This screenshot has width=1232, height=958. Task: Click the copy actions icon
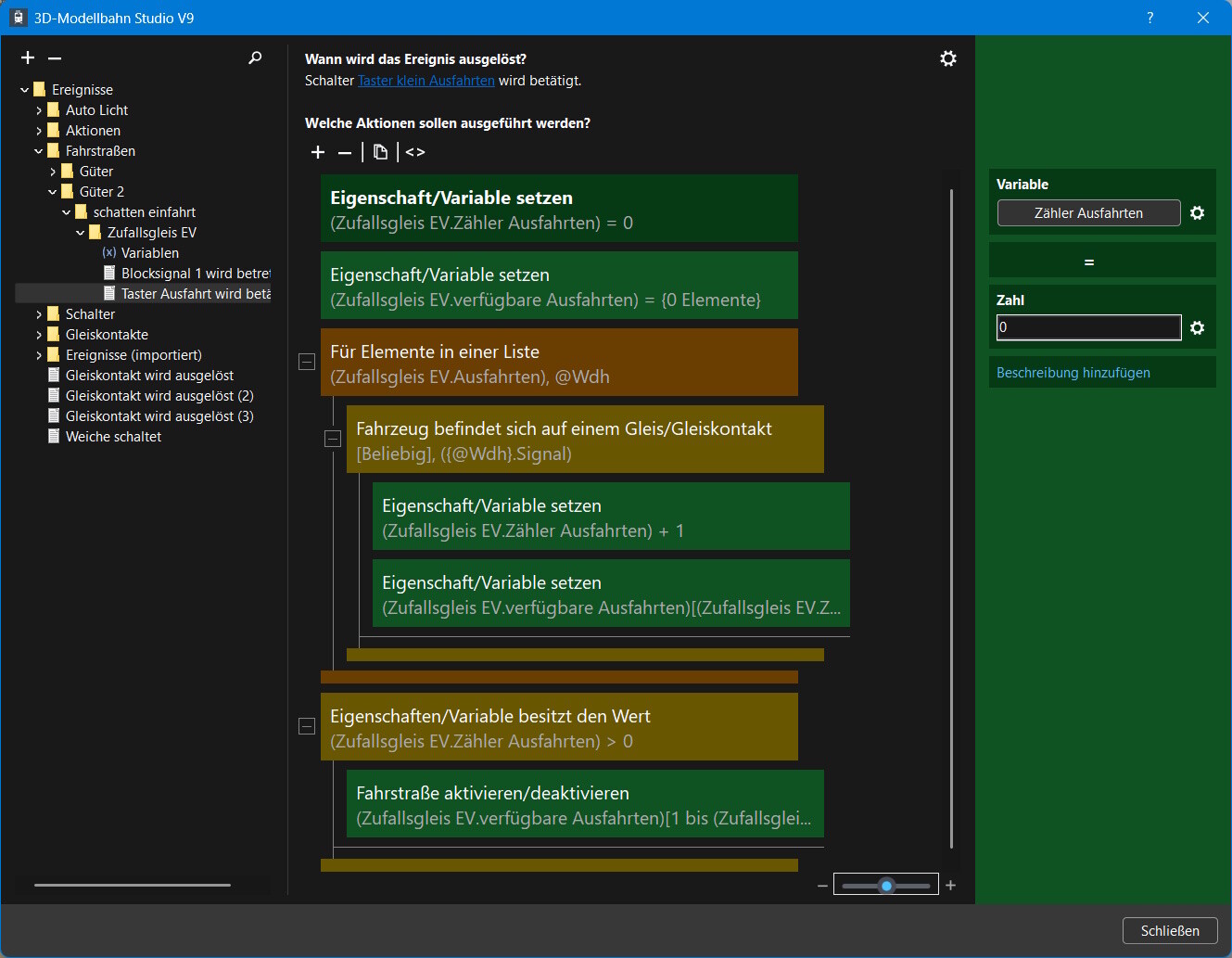tap(380, 152)
